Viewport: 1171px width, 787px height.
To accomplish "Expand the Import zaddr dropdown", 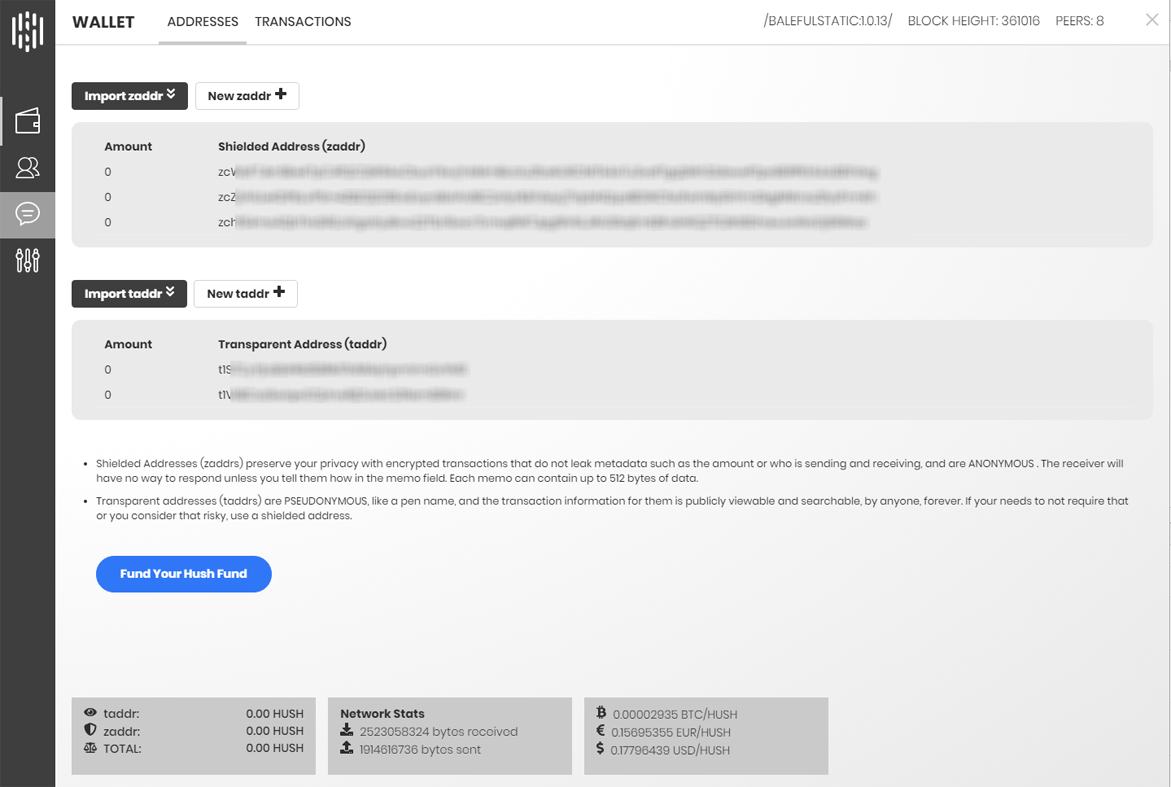I will tap(130, 96).
